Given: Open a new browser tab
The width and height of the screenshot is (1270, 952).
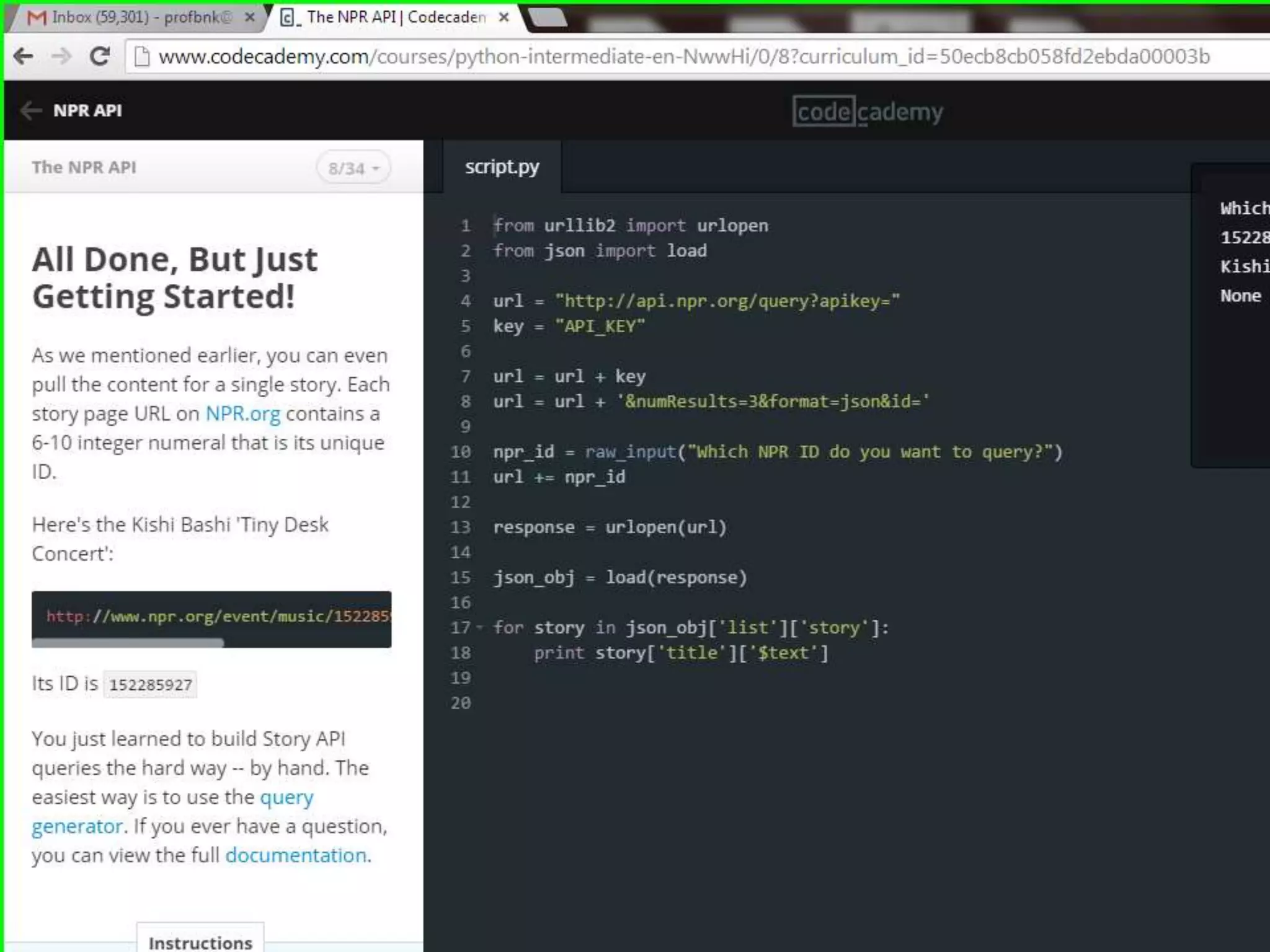Looking at the screenshot, I should click(x=547, y=17).
